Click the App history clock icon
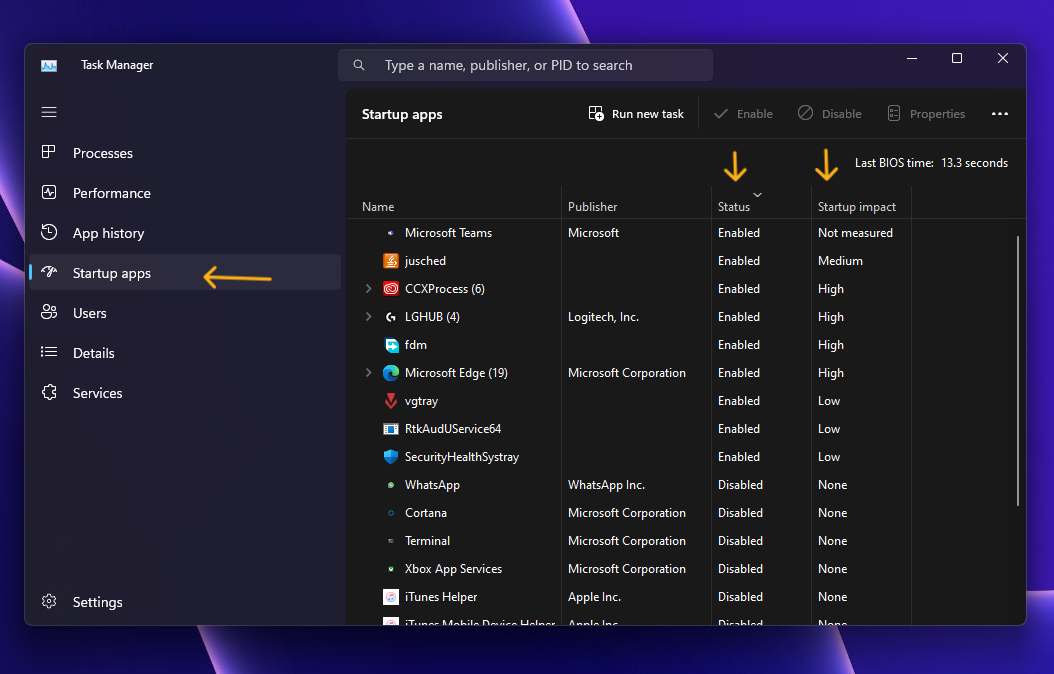1054x674 pixels. (49, 233)
